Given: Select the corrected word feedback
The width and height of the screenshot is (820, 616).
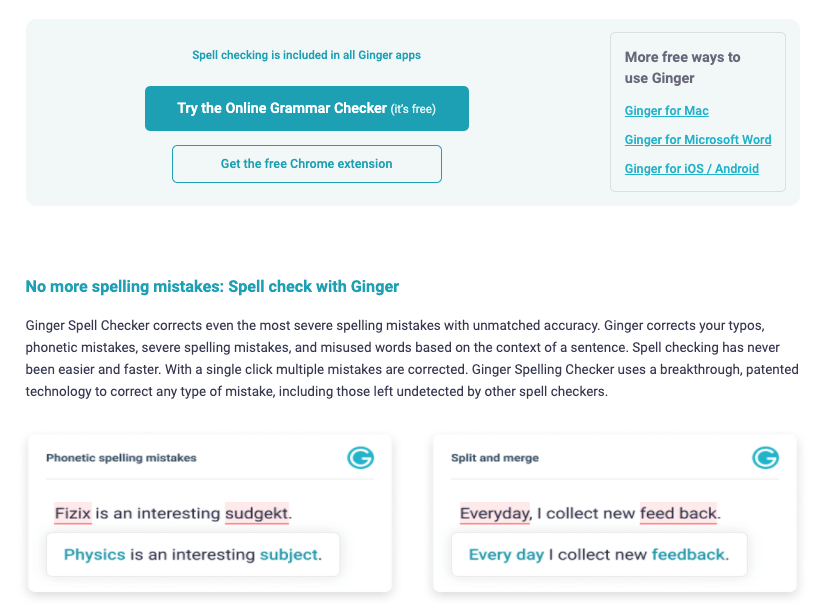Looking at the screenshot, I should tap(688, 554).
